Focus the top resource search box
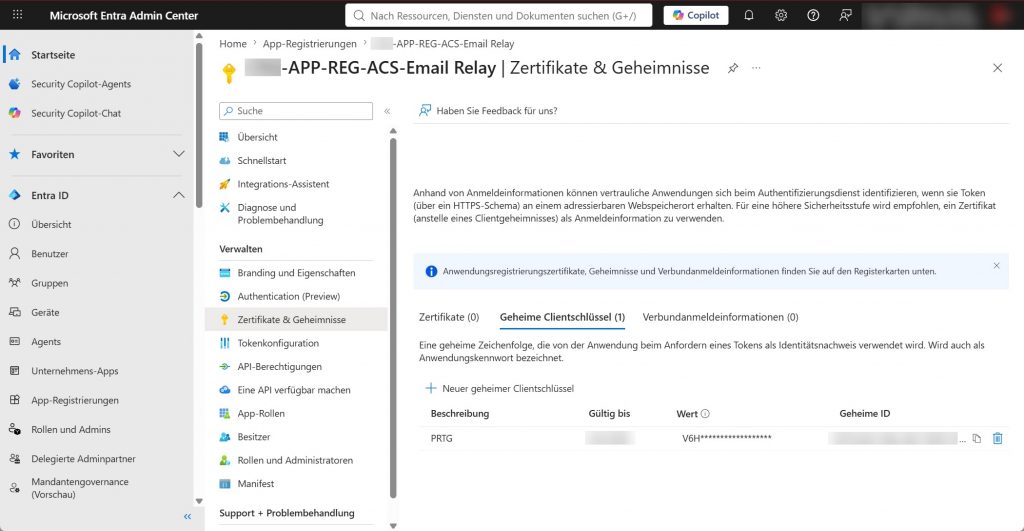The width and height of the screenshot is (1024, 531). 498,16
